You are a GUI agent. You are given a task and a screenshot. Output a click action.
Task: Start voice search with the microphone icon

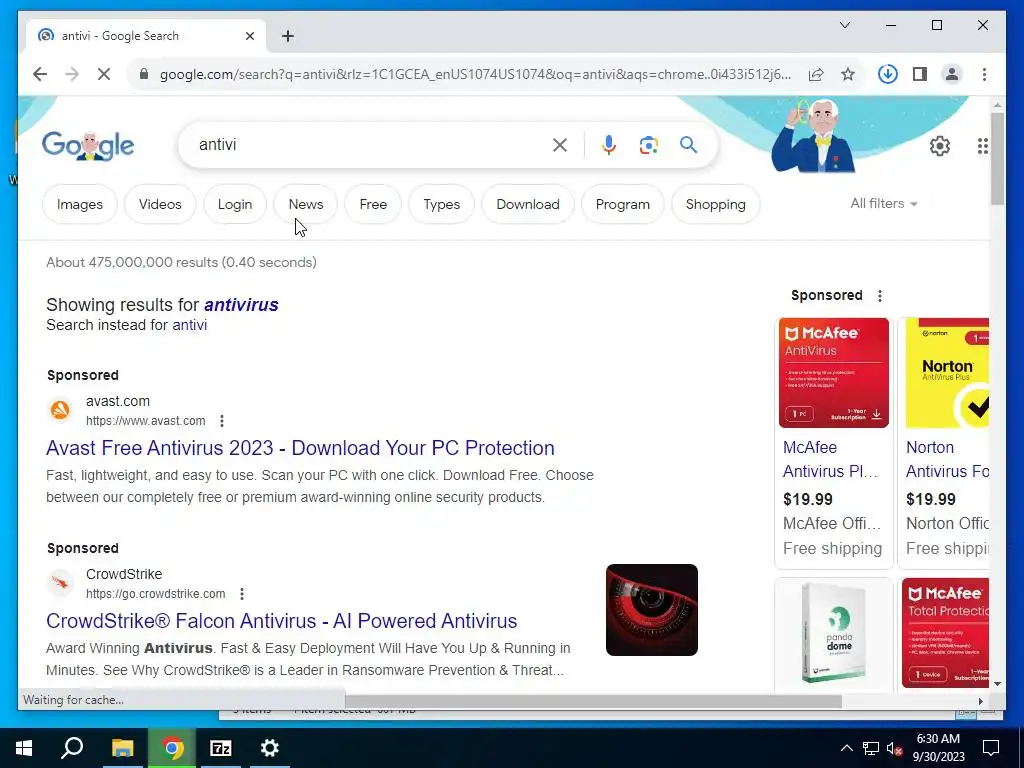pyautogui.click(x=609, y=145)
